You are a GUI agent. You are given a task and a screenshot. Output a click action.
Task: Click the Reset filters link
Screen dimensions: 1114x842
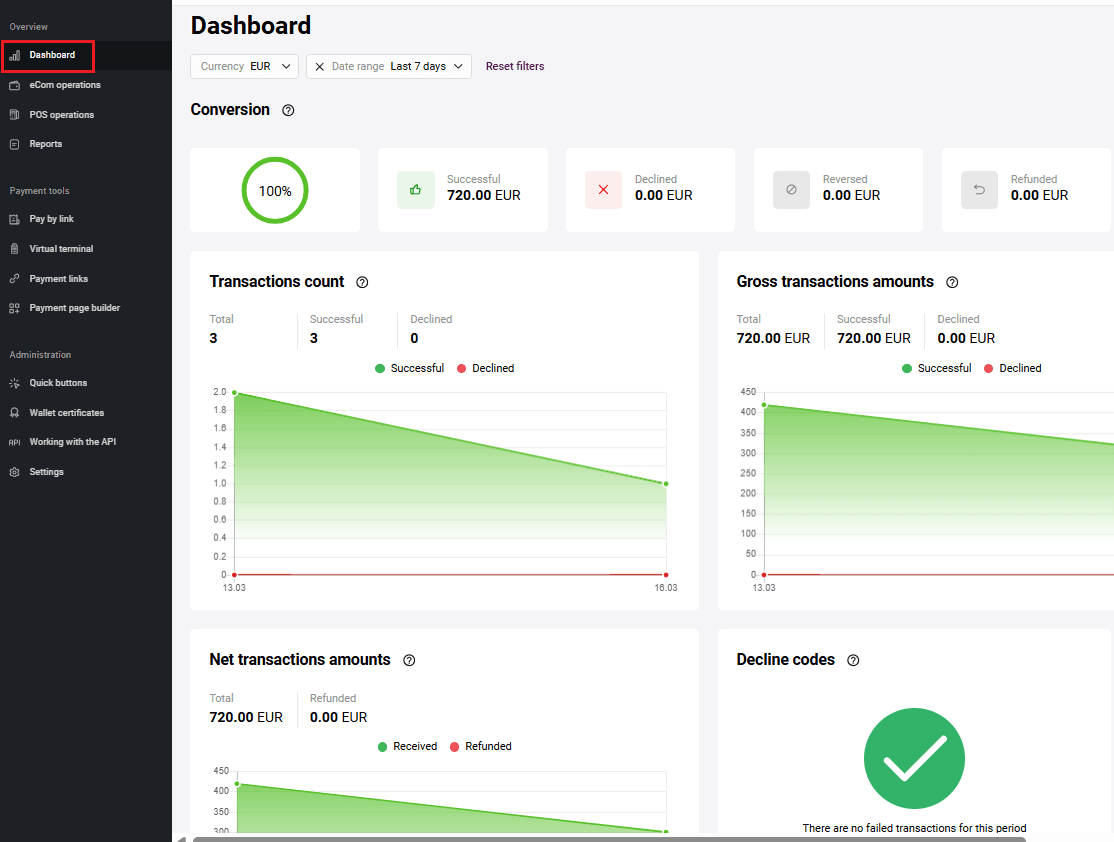[515, 66]
